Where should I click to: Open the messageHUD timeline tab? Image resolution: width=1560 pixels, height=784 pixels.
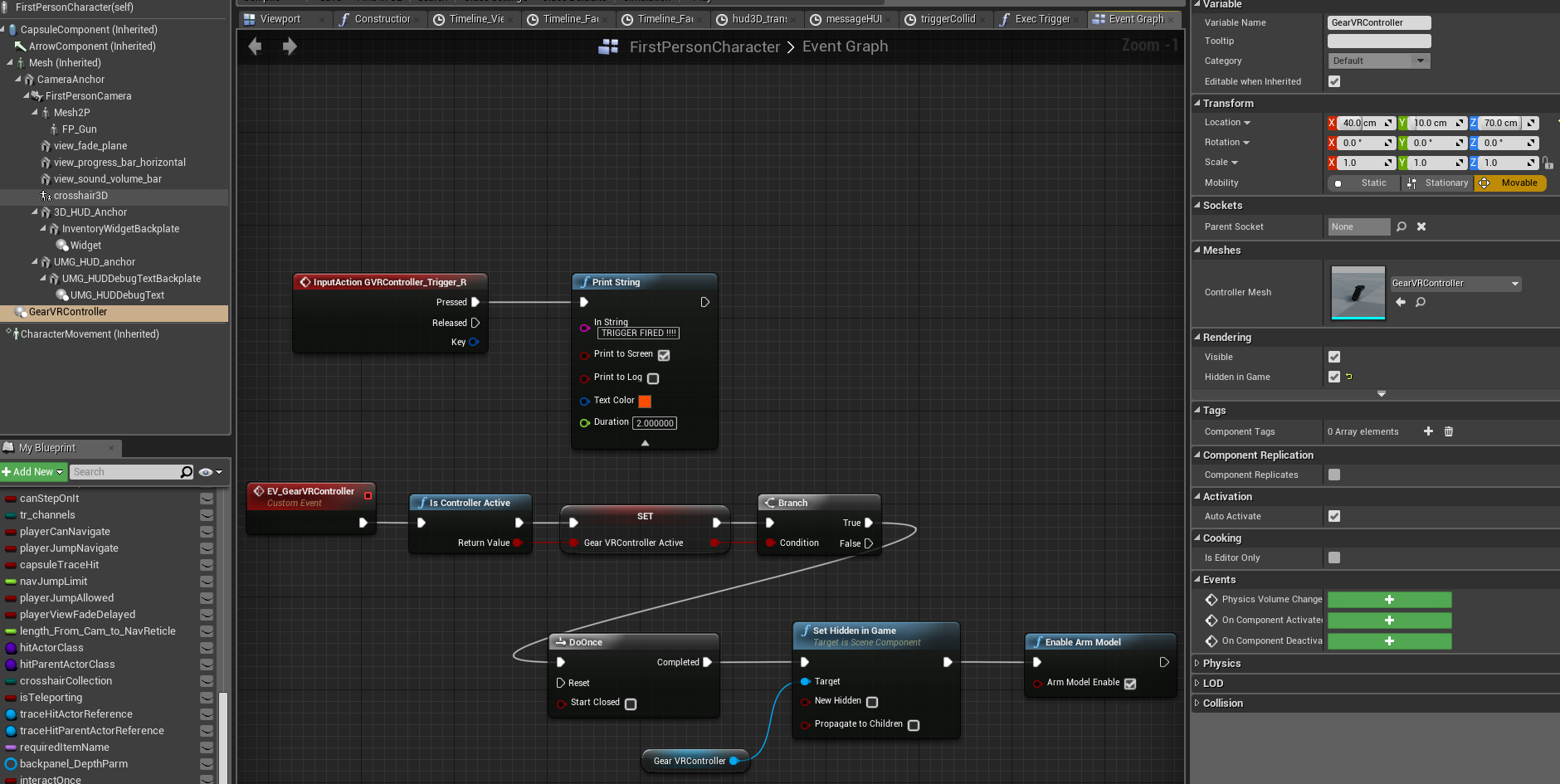(852, 19)
